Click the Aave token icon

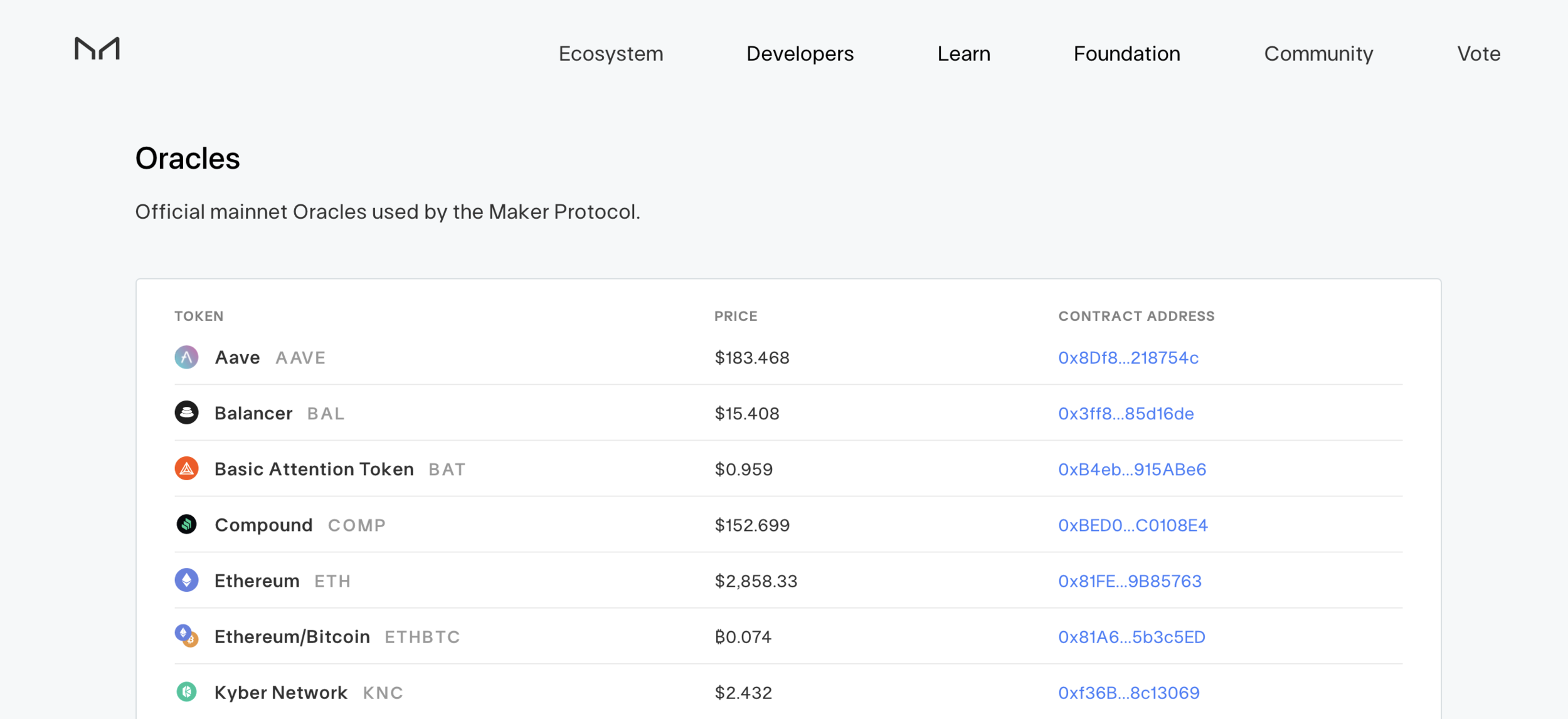tap(186, 357)
